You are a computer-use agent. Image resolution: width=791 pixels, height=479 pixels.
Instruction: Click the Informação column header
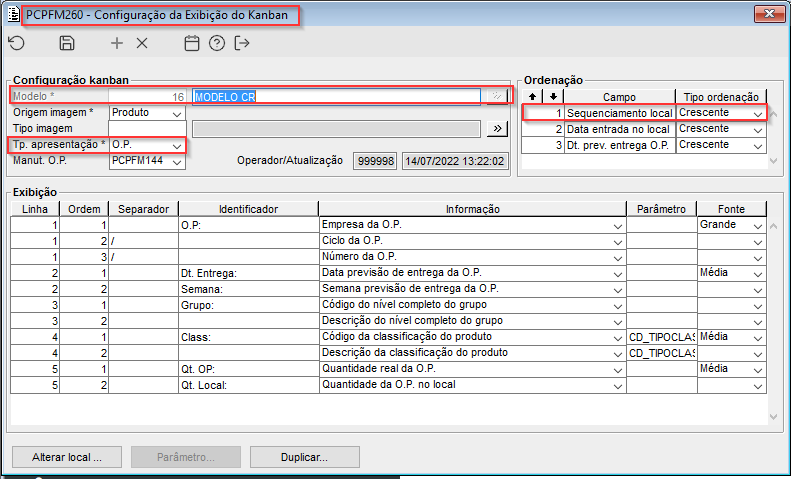473,209
